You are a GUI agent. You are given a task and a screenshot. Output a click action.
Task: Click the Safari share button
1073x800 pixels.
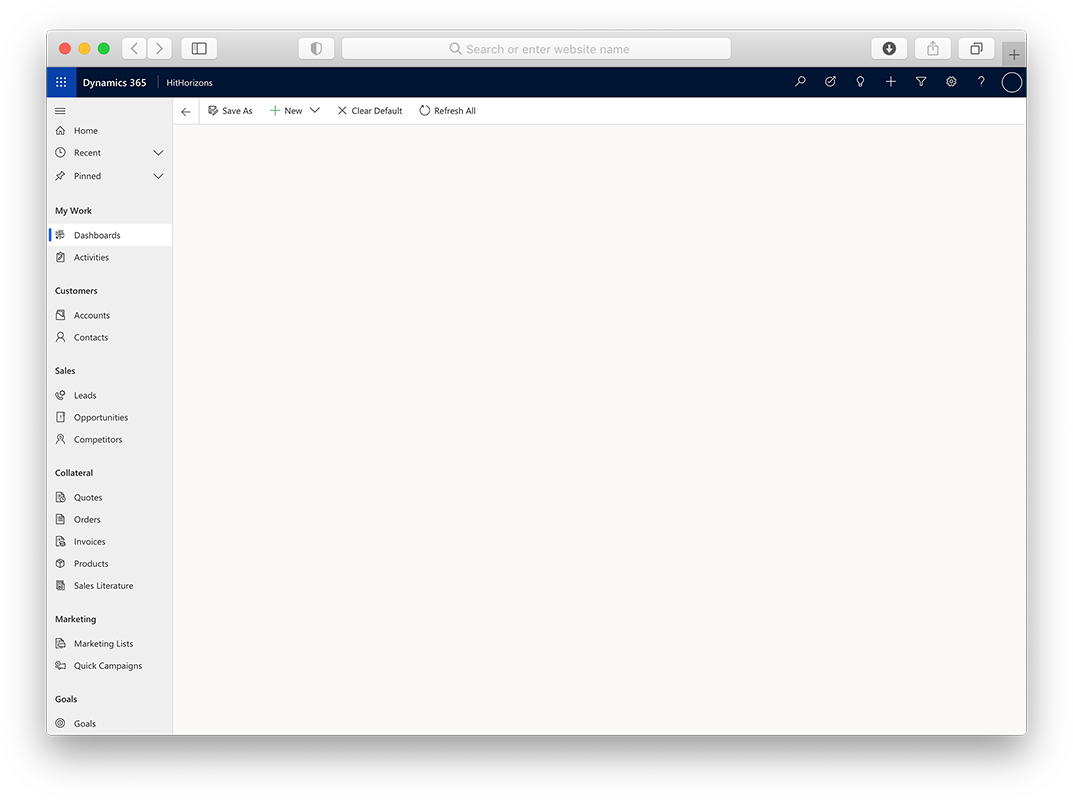pos(933,49)
